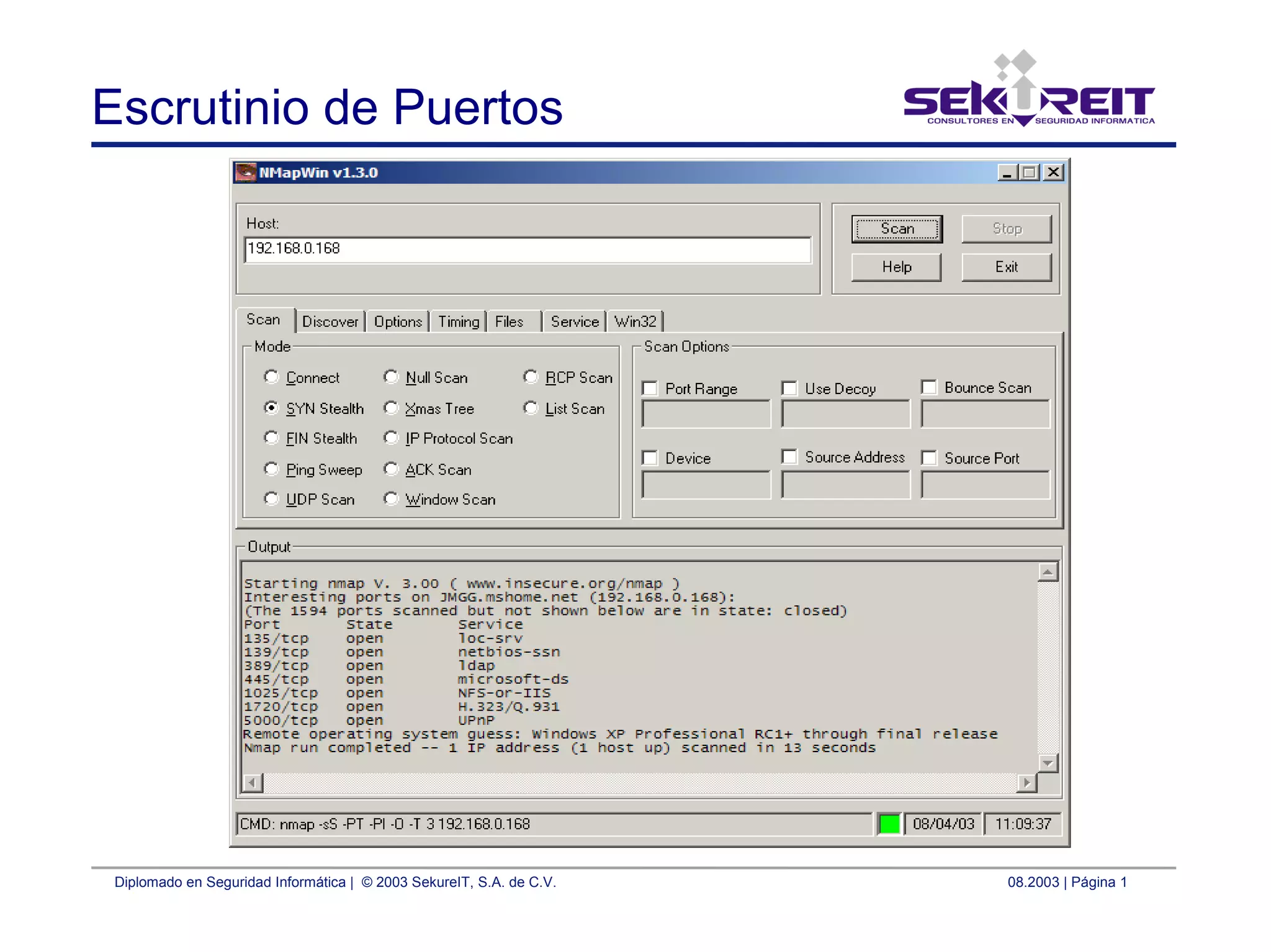The width and height of the screenshot is (1271, 952).
Task: Open Help with the Help button
Action: point(897,267)
